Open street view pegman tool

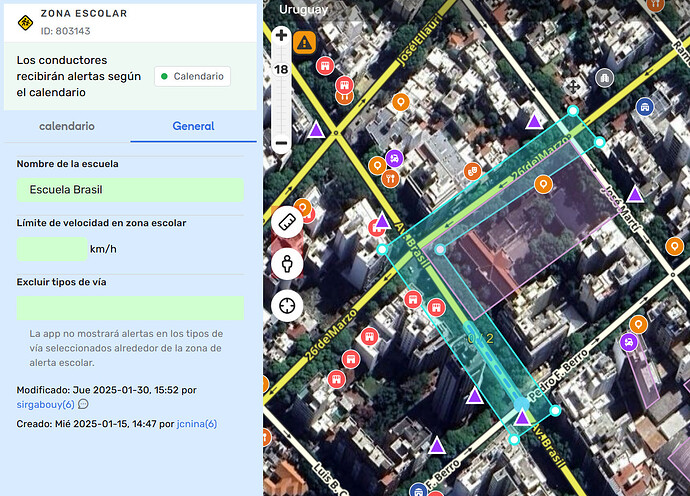(287, 263)
